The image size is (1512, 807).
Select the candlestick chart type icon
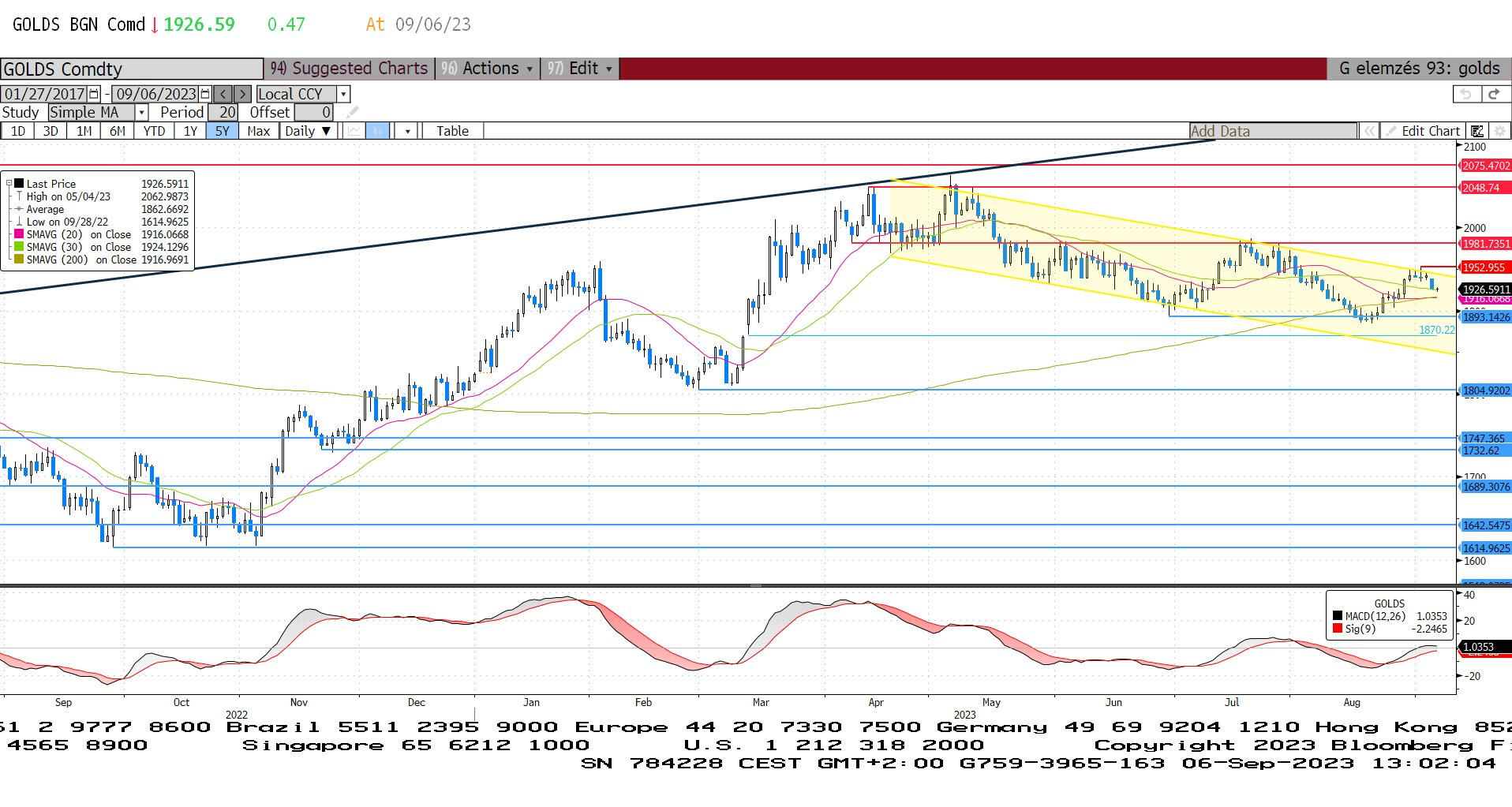(378, 131)
